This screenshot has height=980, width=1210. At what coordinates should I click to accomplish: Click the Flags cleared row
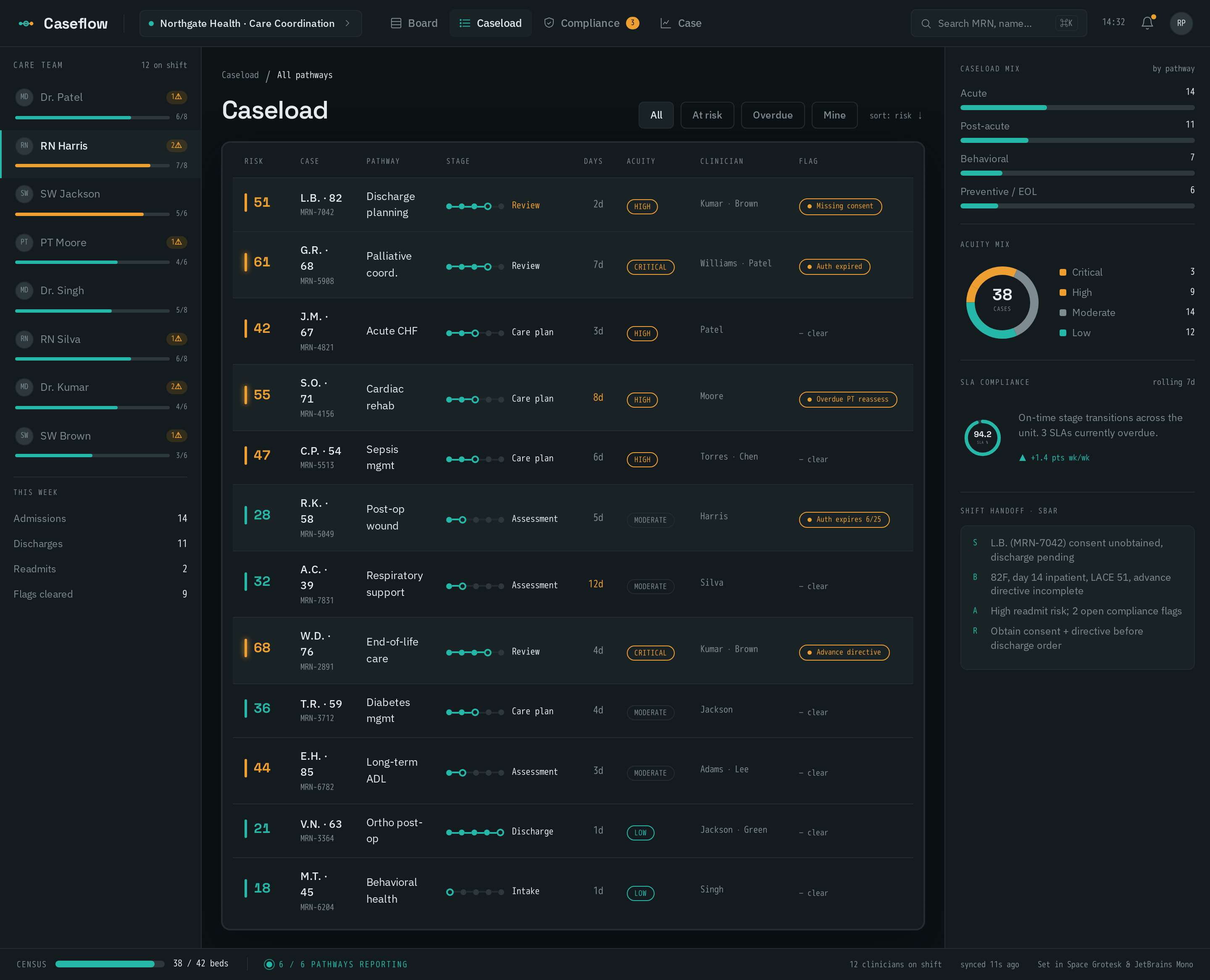[100, 594]
